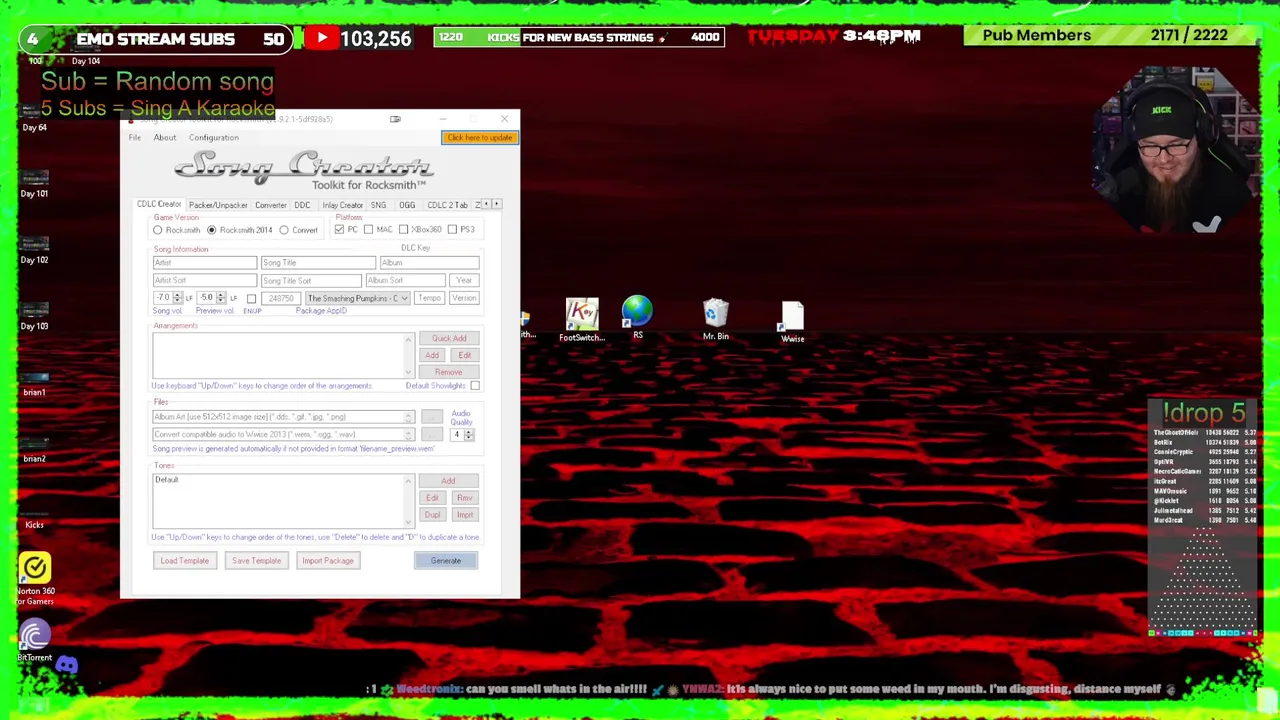Open the Day 64 desktop icon

click(x=35, y=116)
